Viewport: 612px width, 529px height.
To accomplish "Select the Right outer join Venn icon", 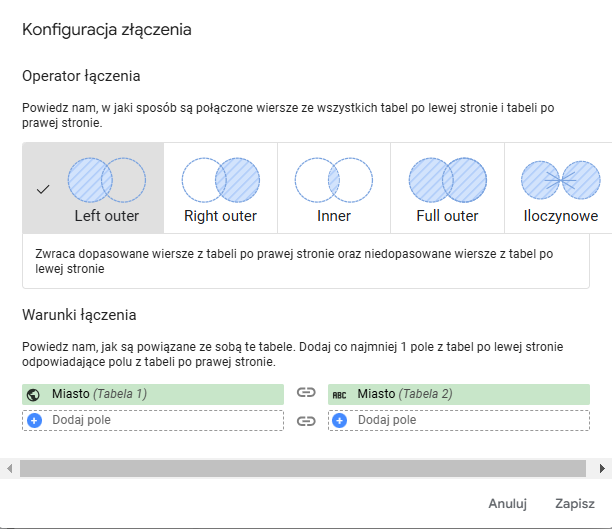I will click(x=220, y=180).
